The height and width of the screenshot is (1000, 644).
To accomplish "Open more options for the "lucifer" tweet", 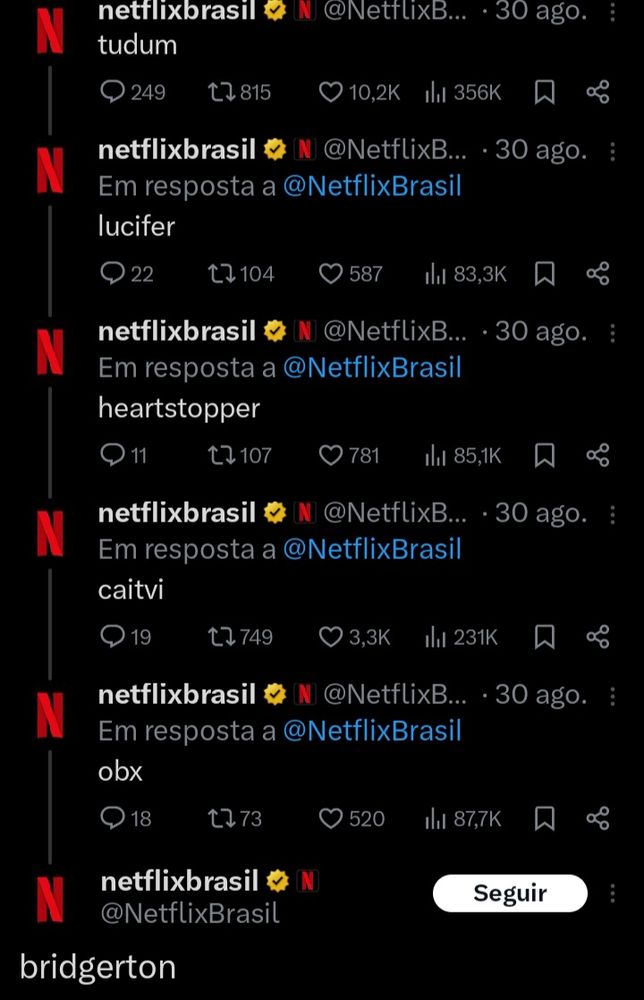I will coord(612,151).
